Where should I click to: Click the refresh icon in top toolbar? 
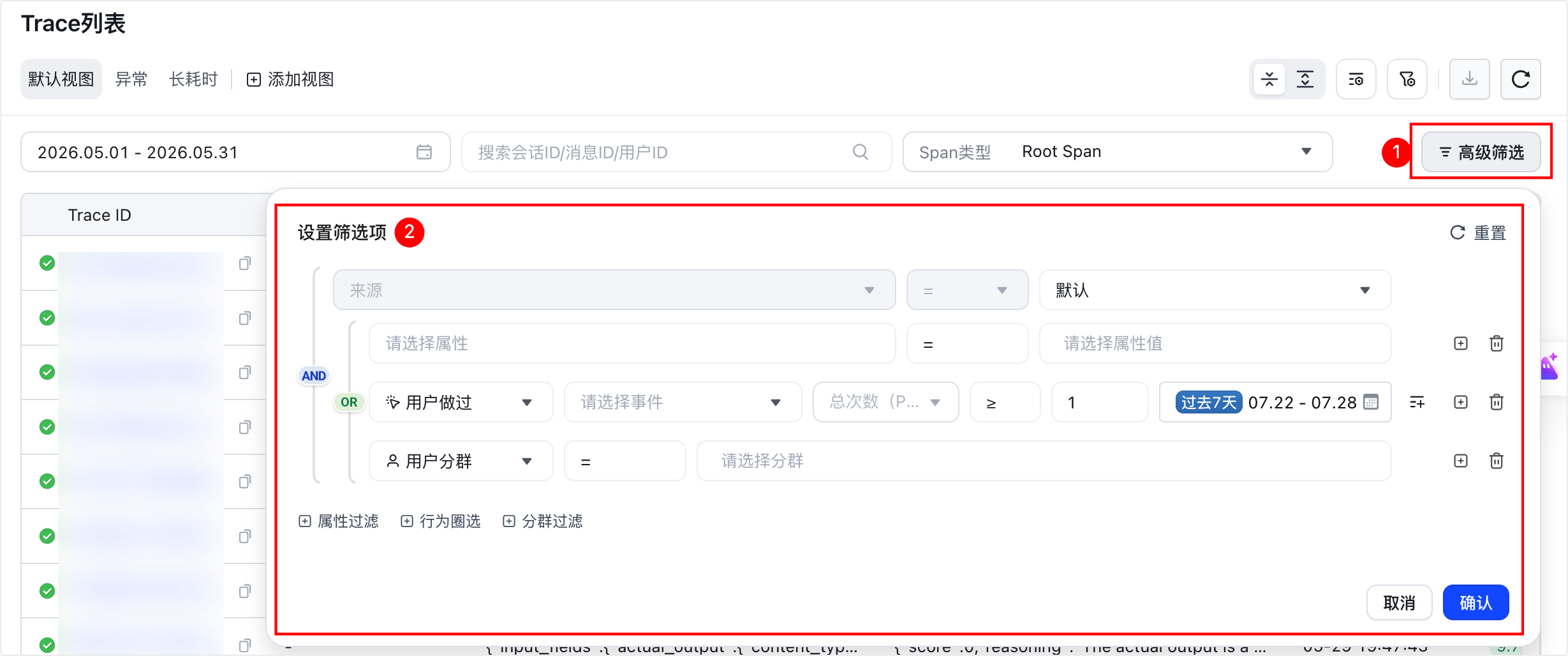[1520, 79]
